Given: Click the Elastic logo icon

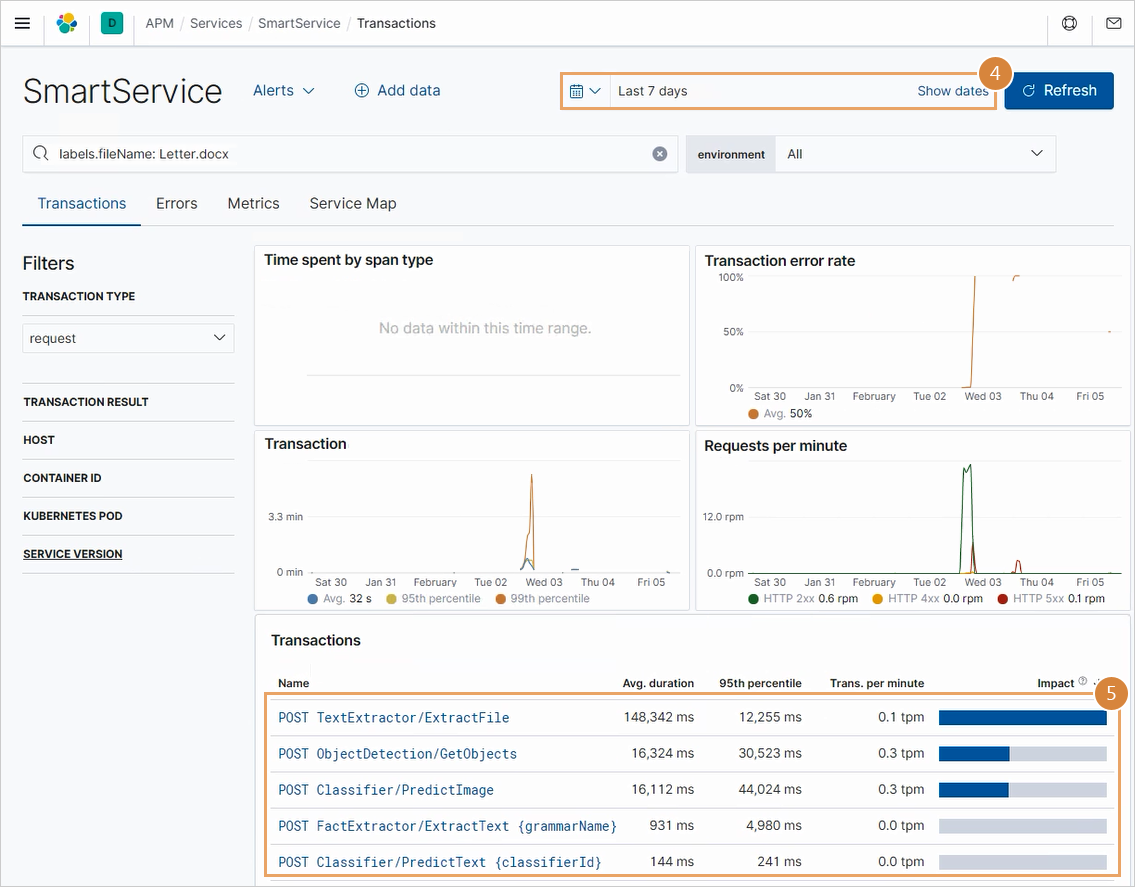Looking at the screenshot, I should tap(67, 23).
